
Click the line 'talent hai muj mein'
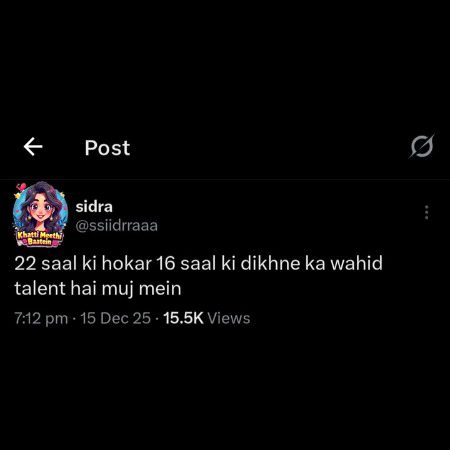(98, 289)
